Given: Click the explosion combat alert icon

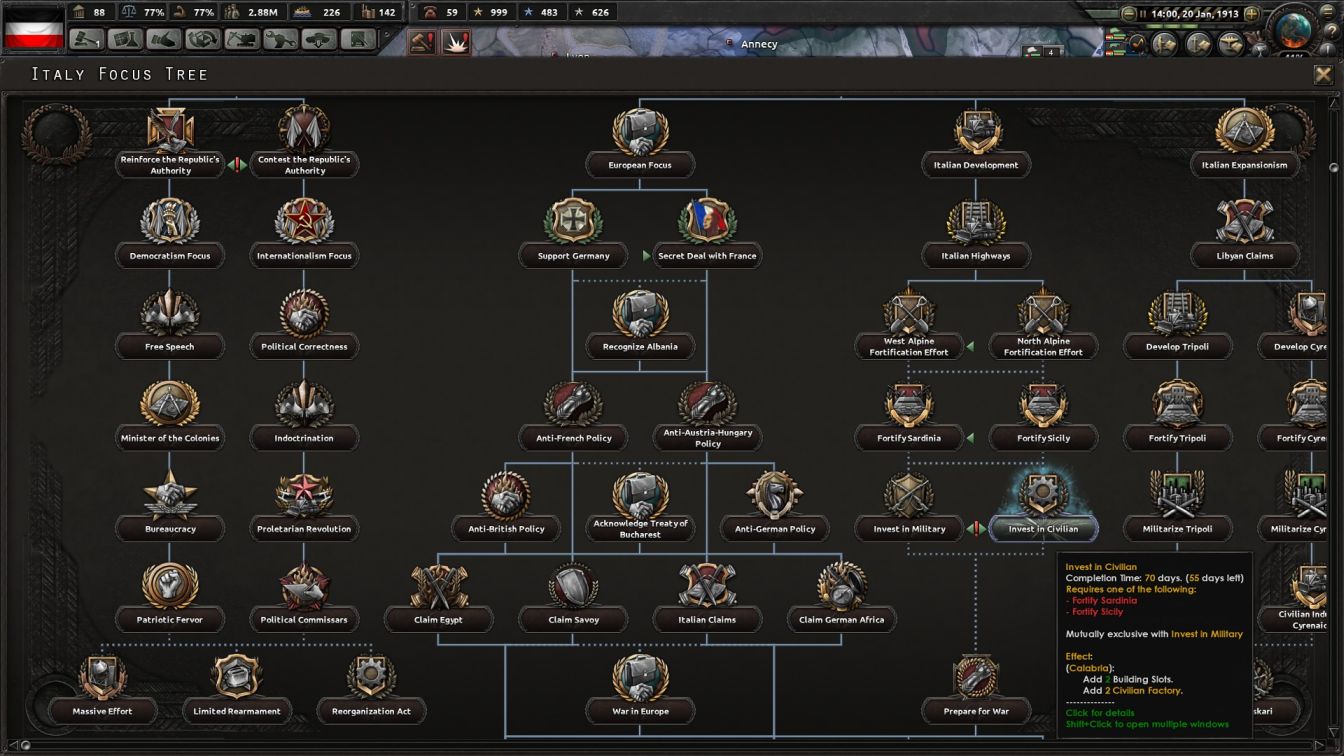Looking at the screenshot, I should [x=457, y=42].
